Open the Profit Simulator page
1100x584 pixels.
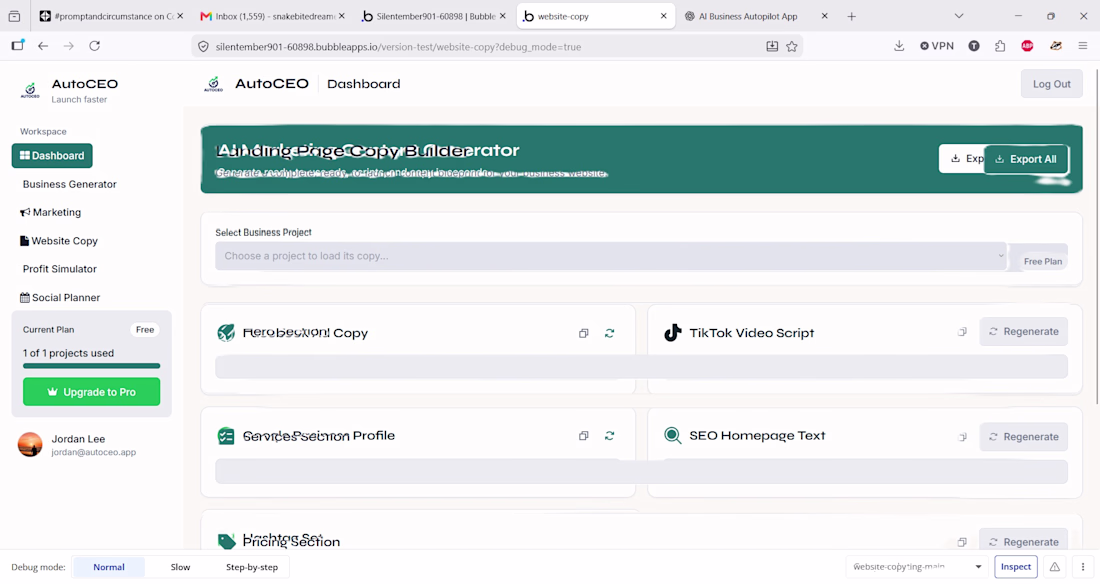point(60,269)
